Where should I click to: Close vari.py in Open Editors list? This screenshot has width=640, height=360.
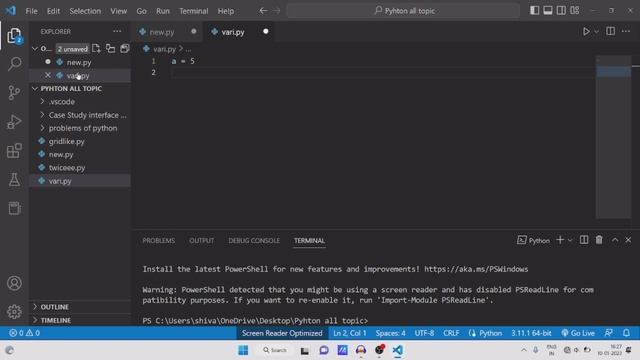[48, 75]
